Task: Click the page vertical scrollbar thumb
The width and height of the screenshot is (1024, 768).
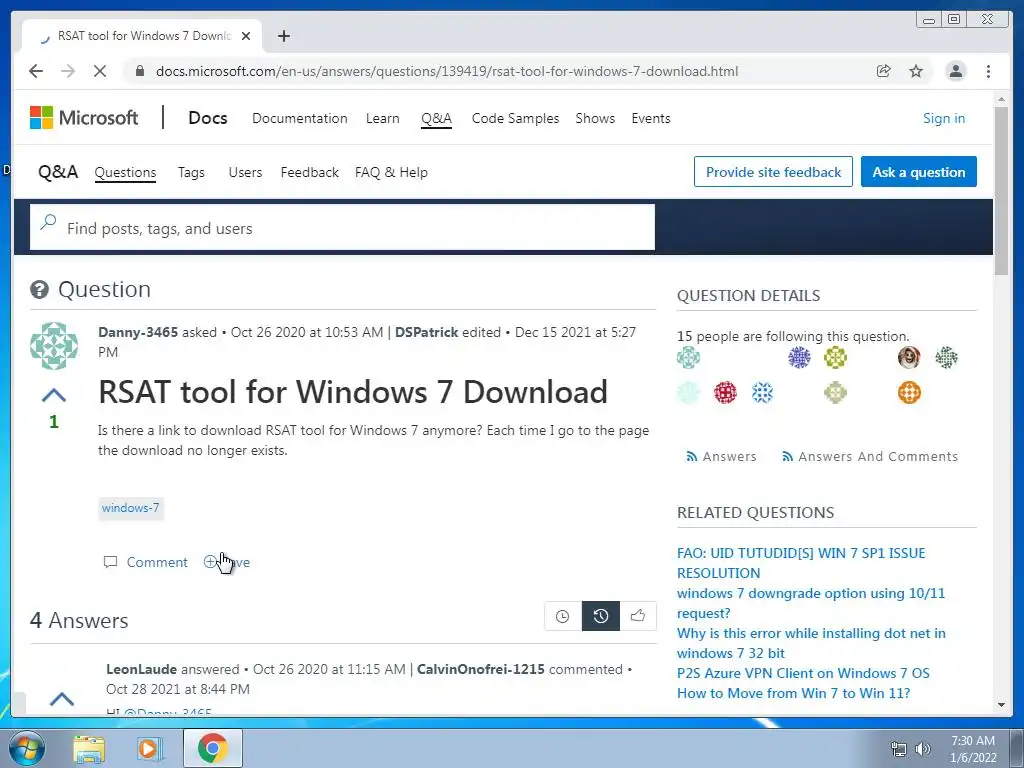Action: [1001, 191]
